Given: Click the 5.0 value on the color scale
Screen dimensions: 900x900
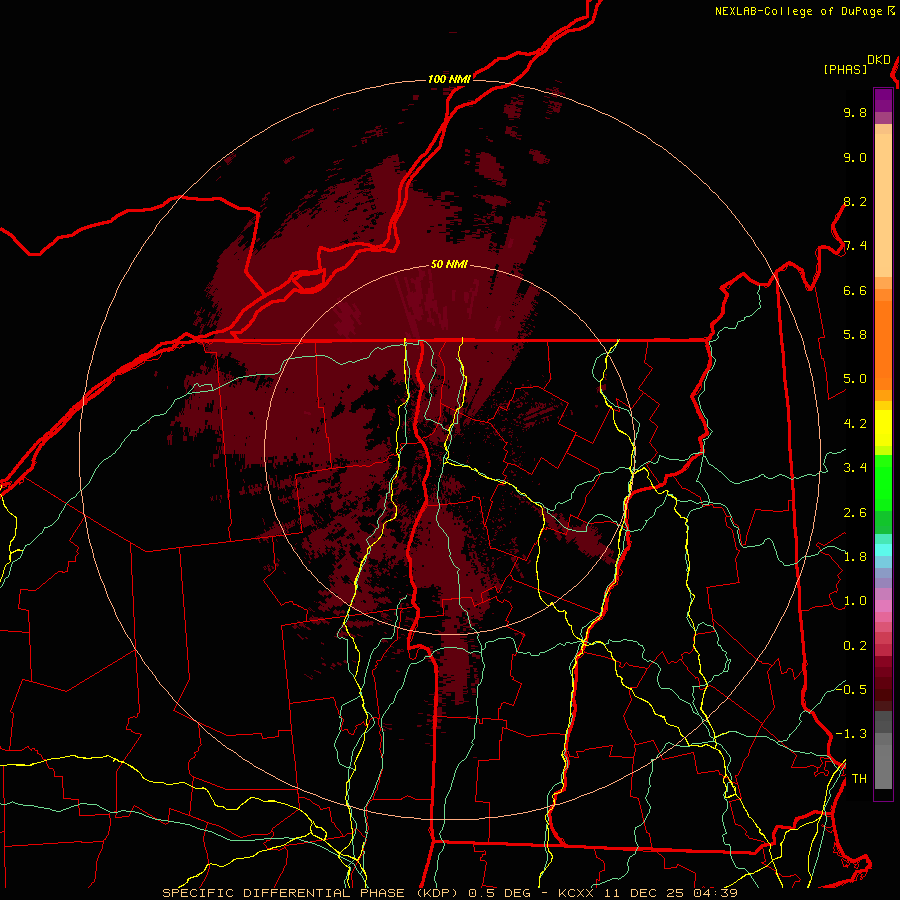Looking at the screenshot, I should coord(855,379).
